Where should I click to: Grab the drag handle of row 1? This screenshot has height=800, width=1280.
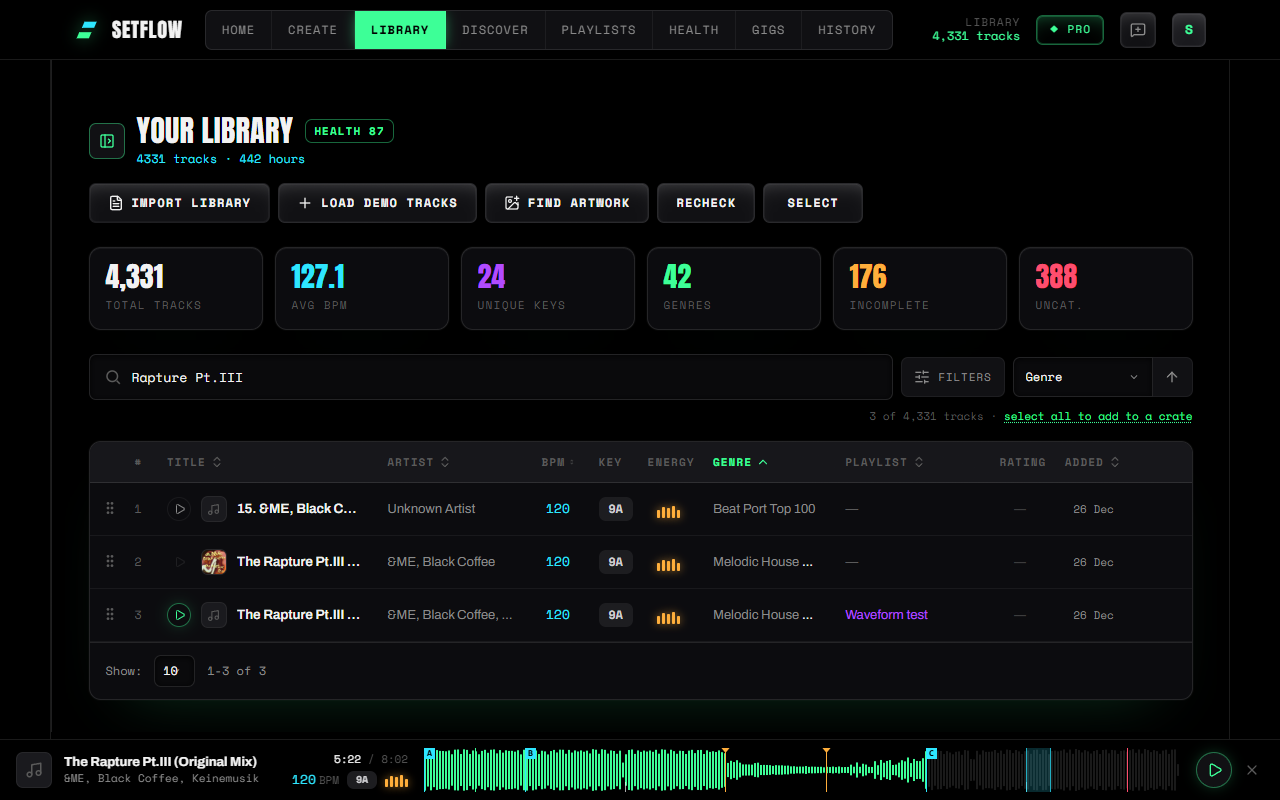tap(110, 509)
